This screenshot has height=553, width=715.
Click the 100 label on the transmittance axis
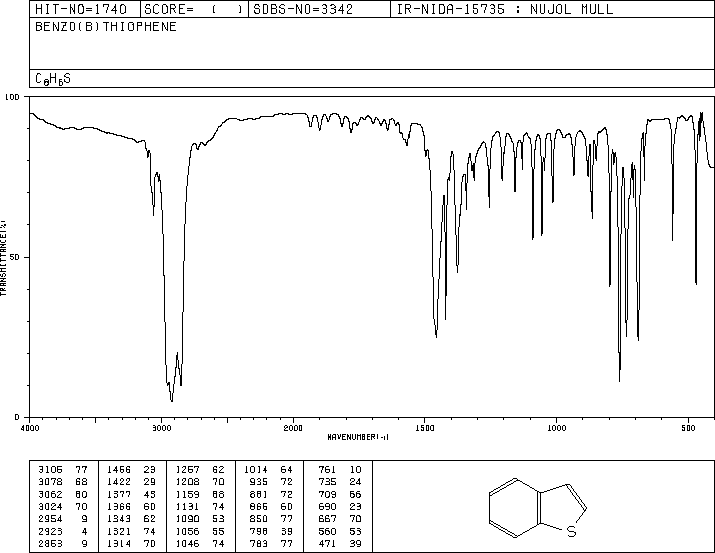pyautogui.click(x=13, y=97)
